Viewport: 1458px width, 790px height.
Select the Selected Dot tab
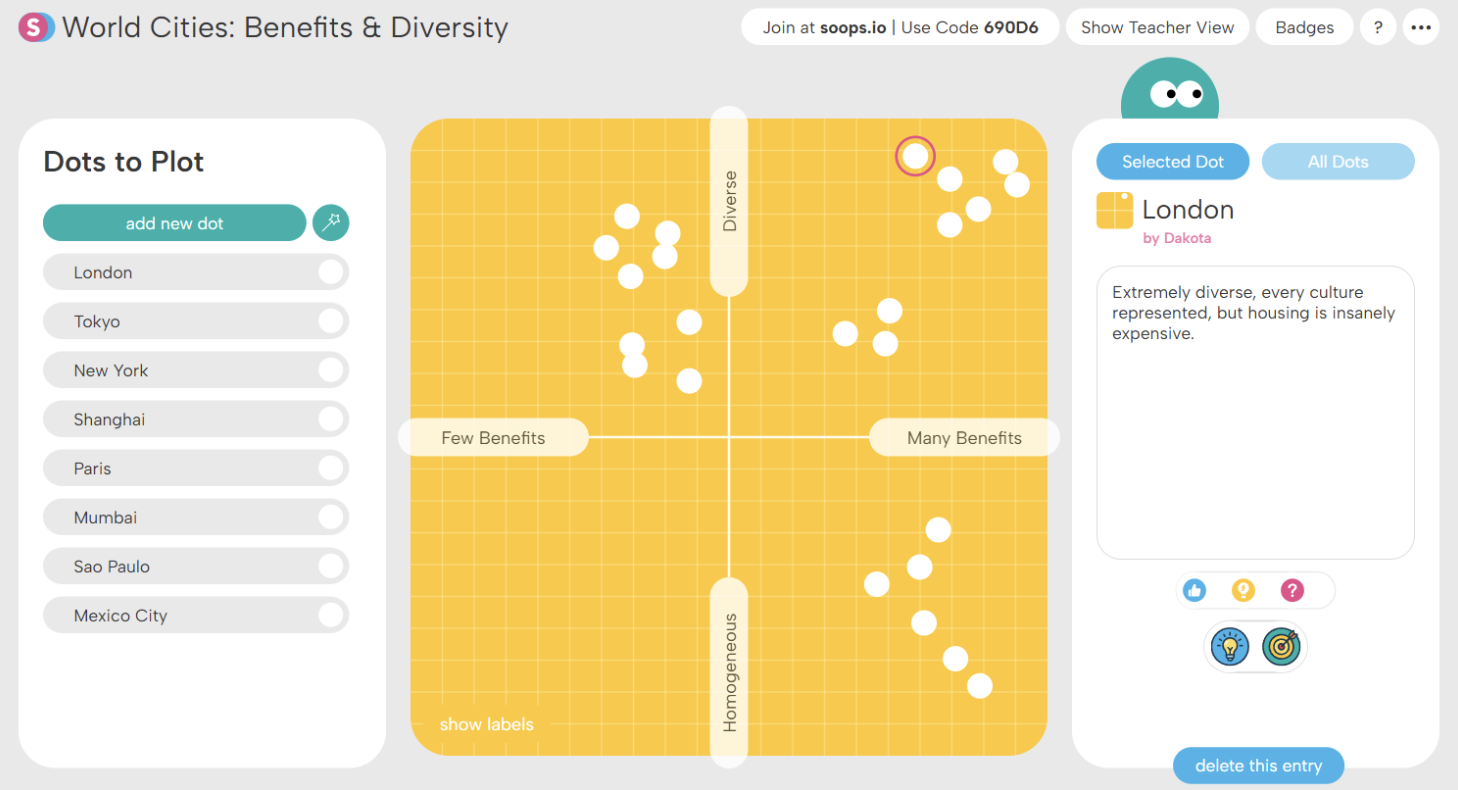pos(1173,162)
